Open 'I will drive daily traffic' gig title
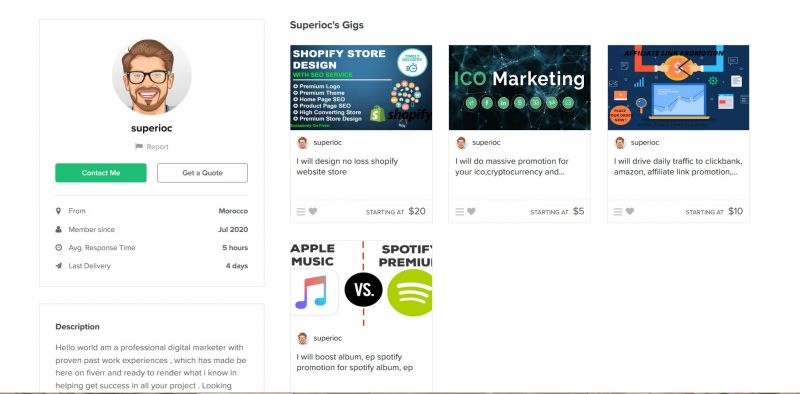 [x=678, y=166]
